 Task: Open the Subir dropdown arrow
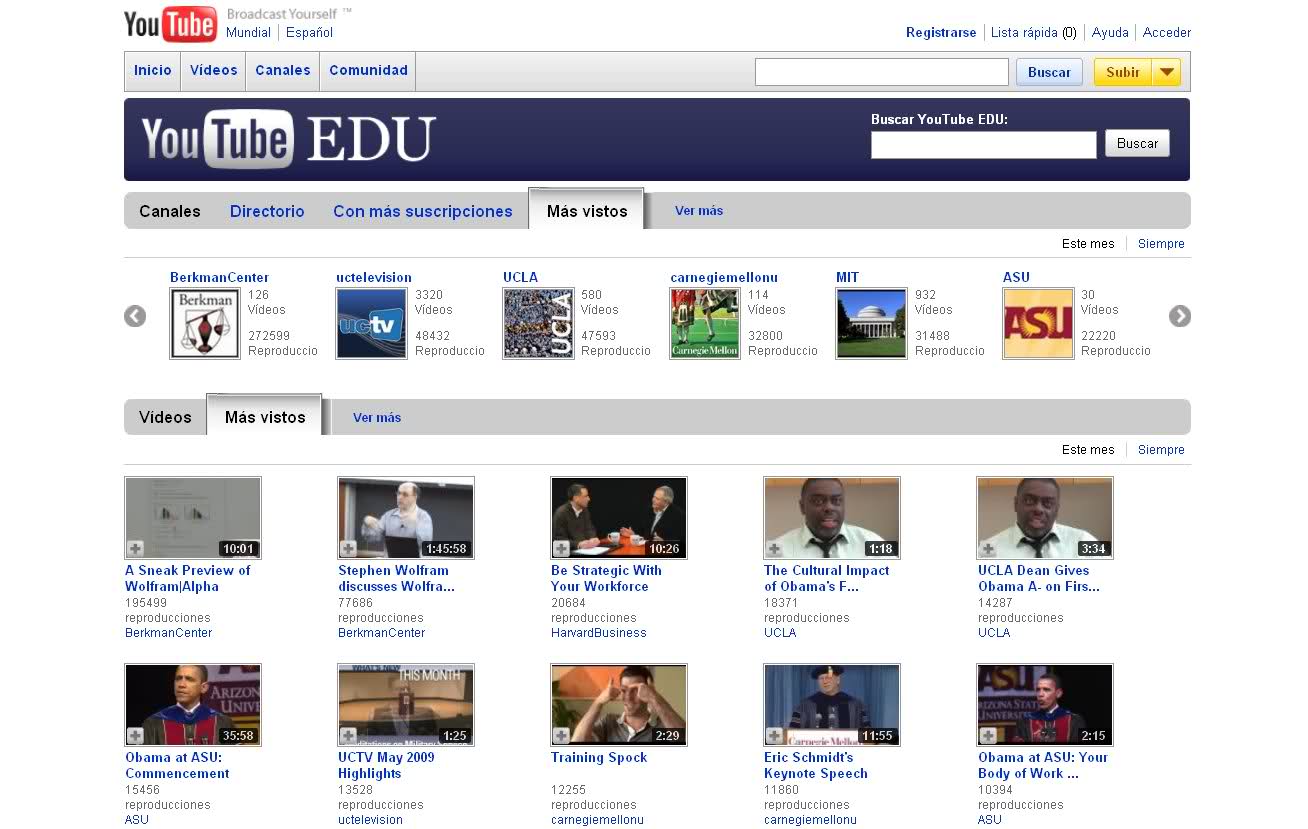1166,72
